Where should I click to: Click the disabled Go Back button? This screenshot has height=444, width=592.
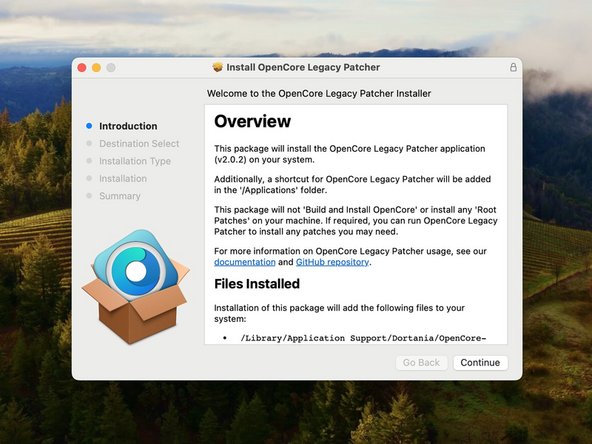pos(421,362)
